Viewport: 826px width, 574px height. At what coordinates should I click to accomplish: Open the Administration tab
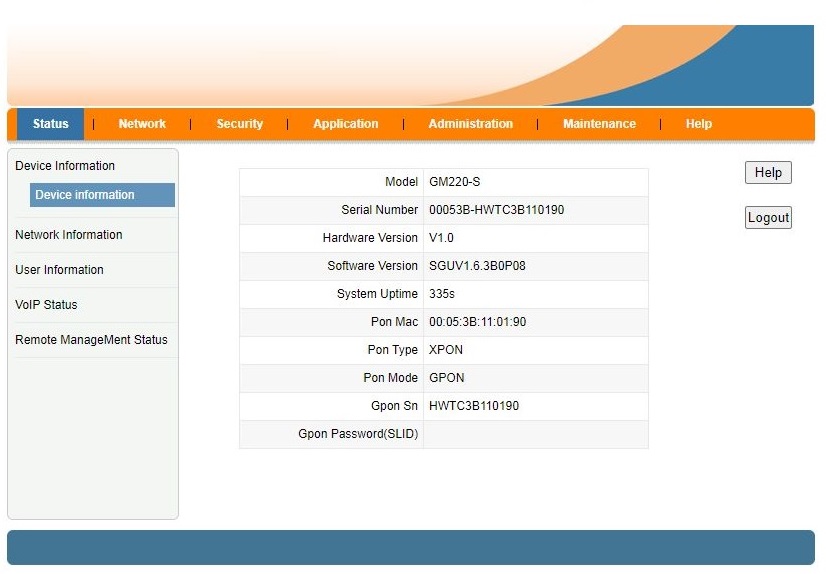[470, 124]
